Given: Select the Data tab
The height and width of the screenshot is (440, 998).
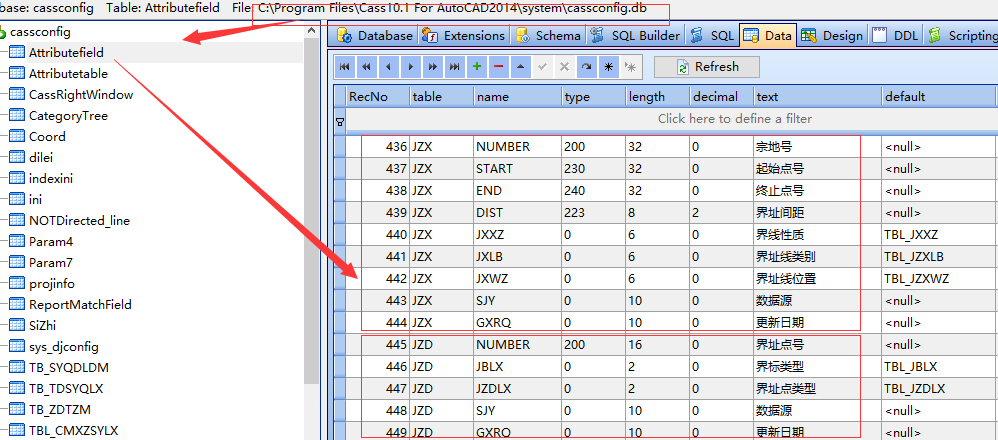Looking at the screenshot, I should [768, 36].
